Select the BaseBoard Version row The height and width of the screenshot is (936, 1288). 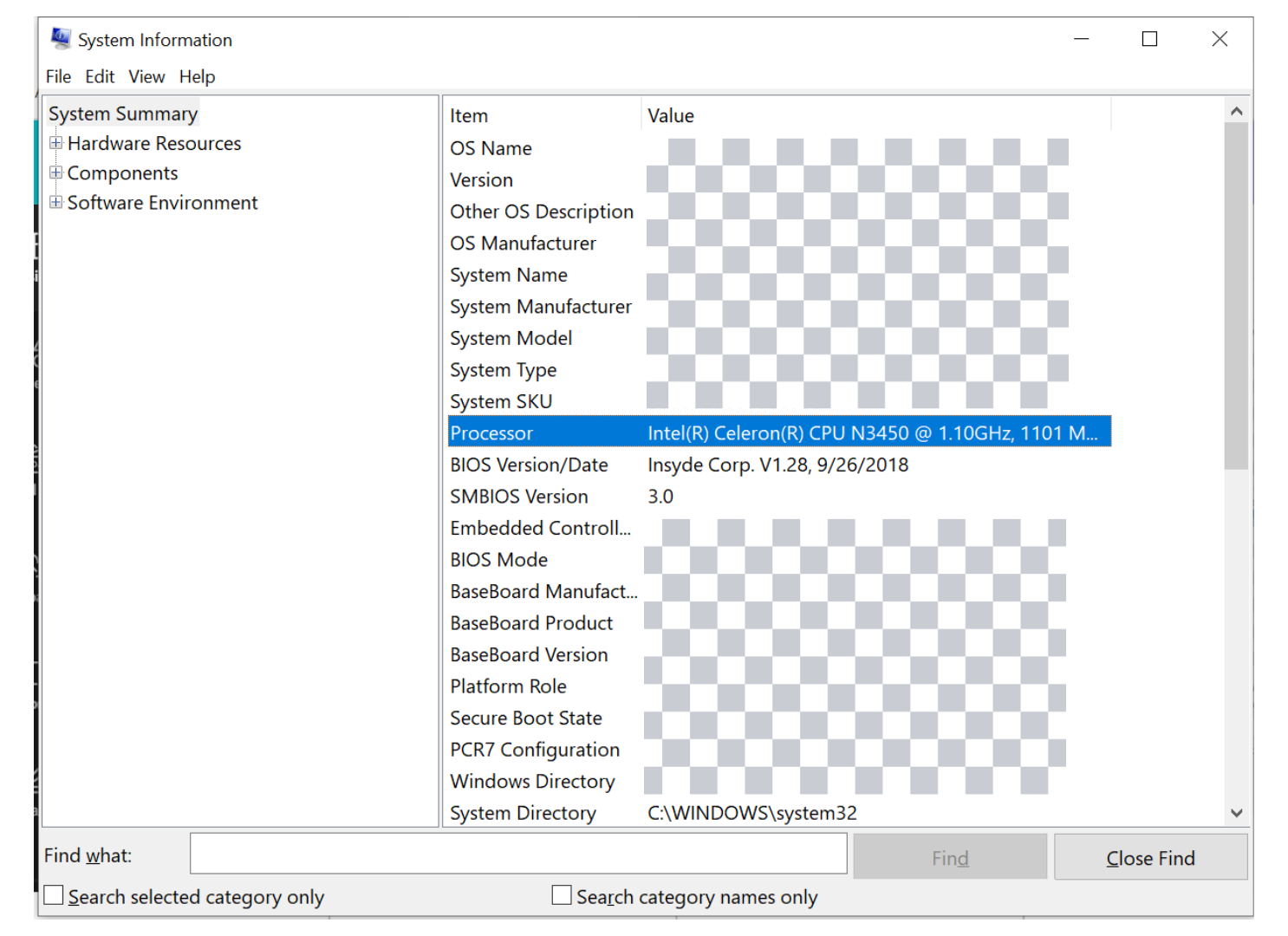779,654
